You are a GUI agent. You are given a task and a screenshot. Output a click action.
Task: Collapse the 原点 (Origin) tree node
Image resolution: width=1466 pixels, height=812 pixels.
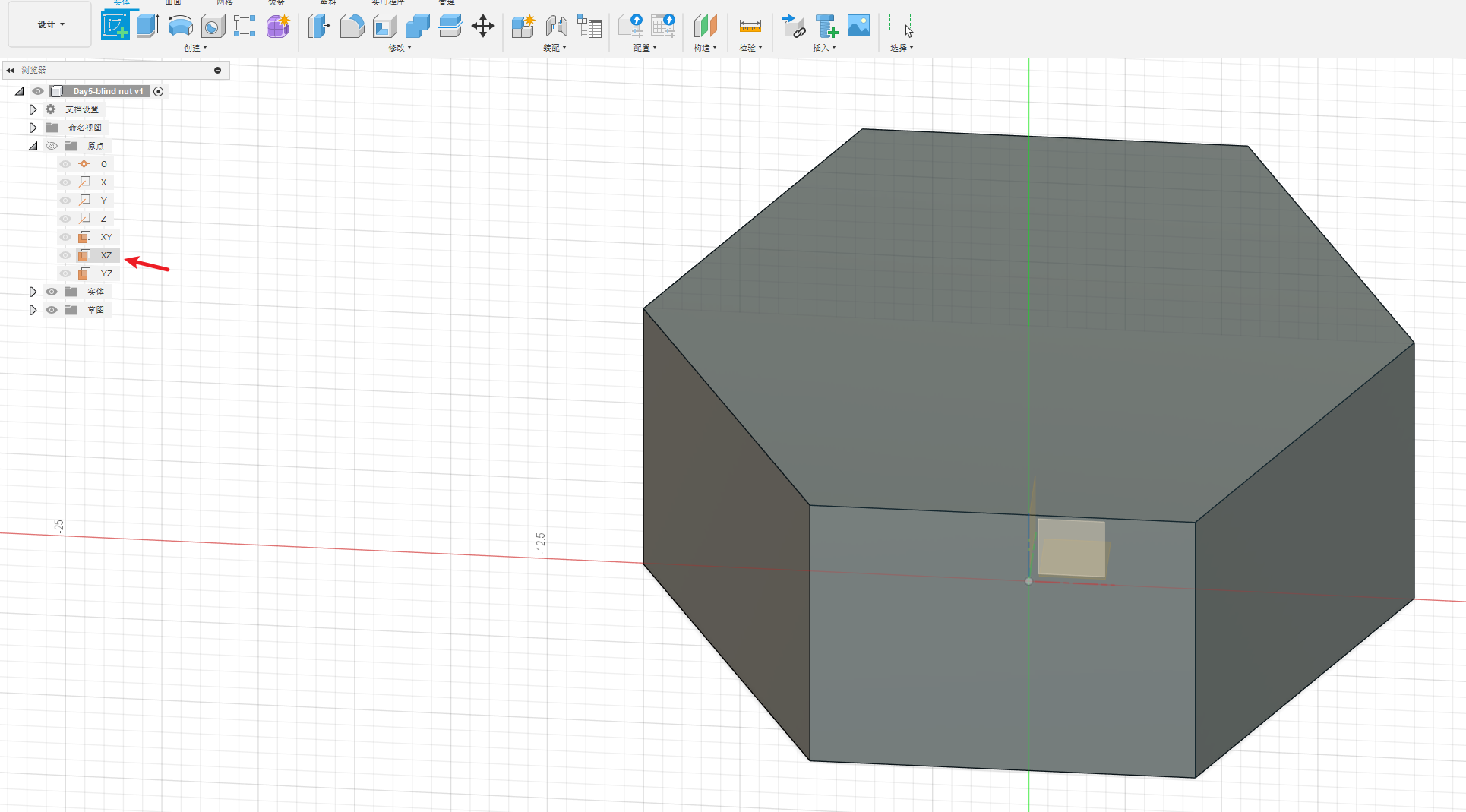click(33, 146)
